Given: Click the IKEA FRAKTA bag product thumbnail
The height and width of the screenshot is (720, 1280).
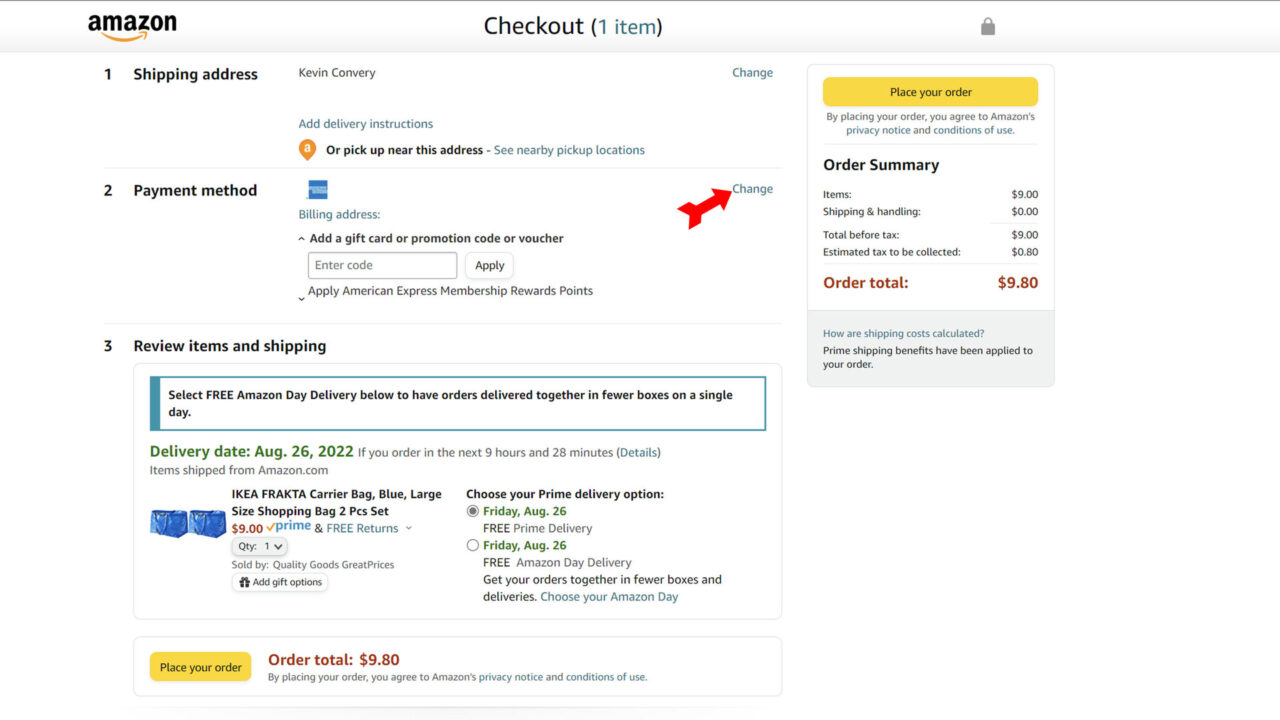Looking at the screenshot, I should (x=187, y=522).
